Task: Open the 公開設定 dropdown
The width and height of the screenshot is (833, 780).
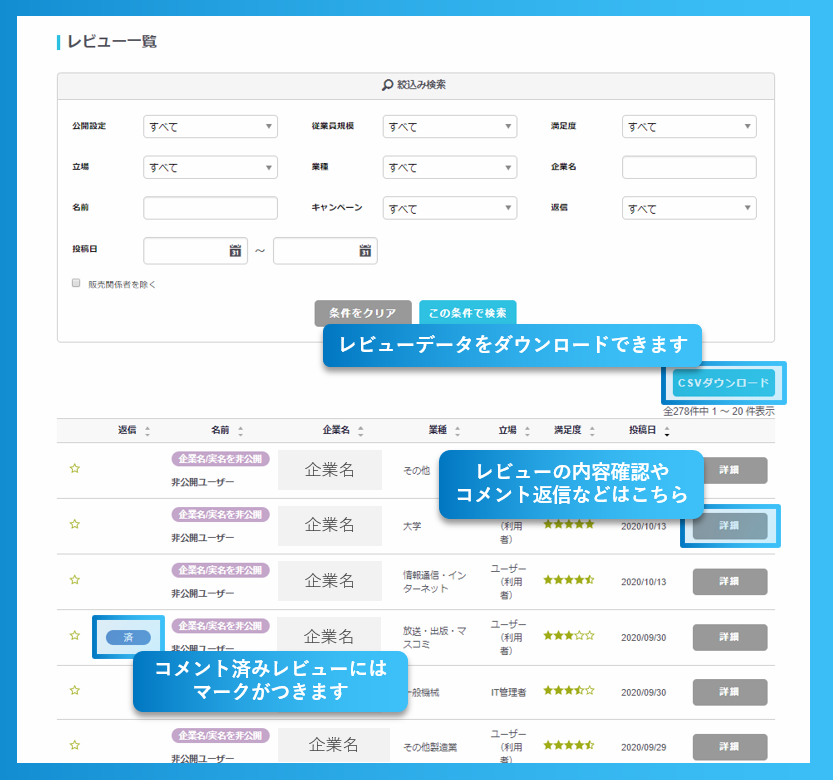Action: 210,127
